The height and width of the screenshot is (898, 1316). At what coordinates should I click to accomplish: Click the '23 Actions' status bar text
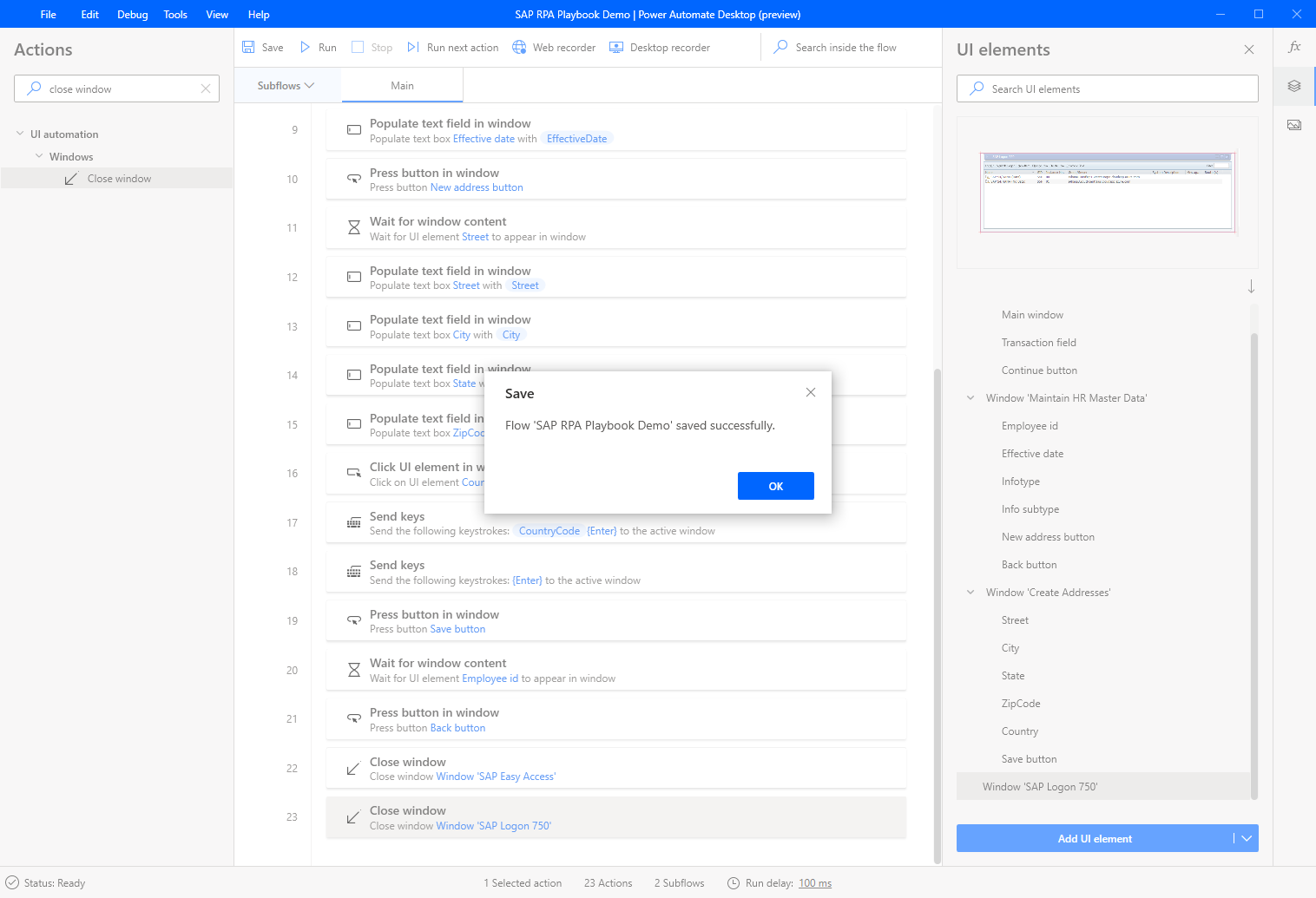[608, 883]
